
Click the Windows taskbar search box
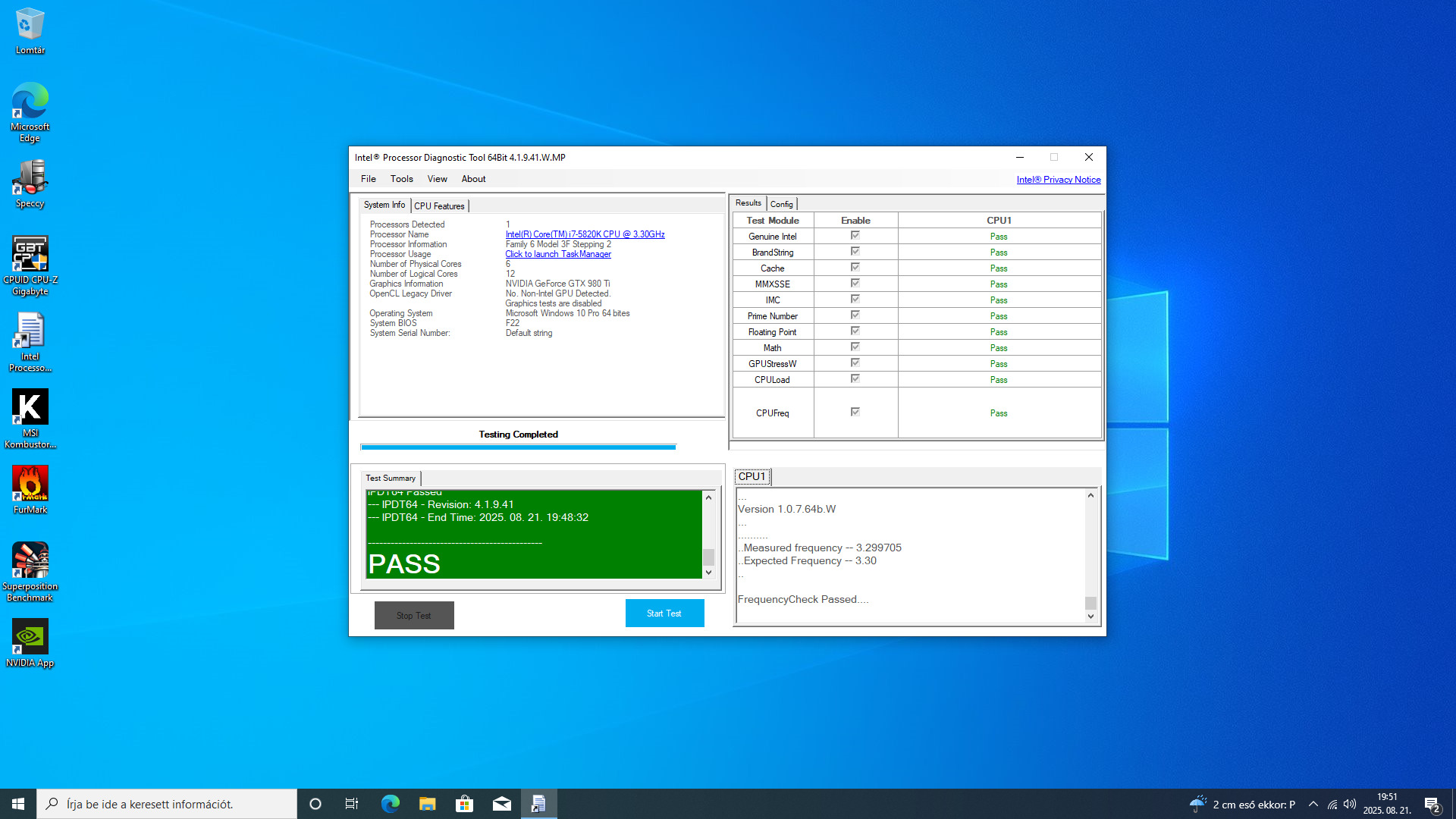(167, 804)
